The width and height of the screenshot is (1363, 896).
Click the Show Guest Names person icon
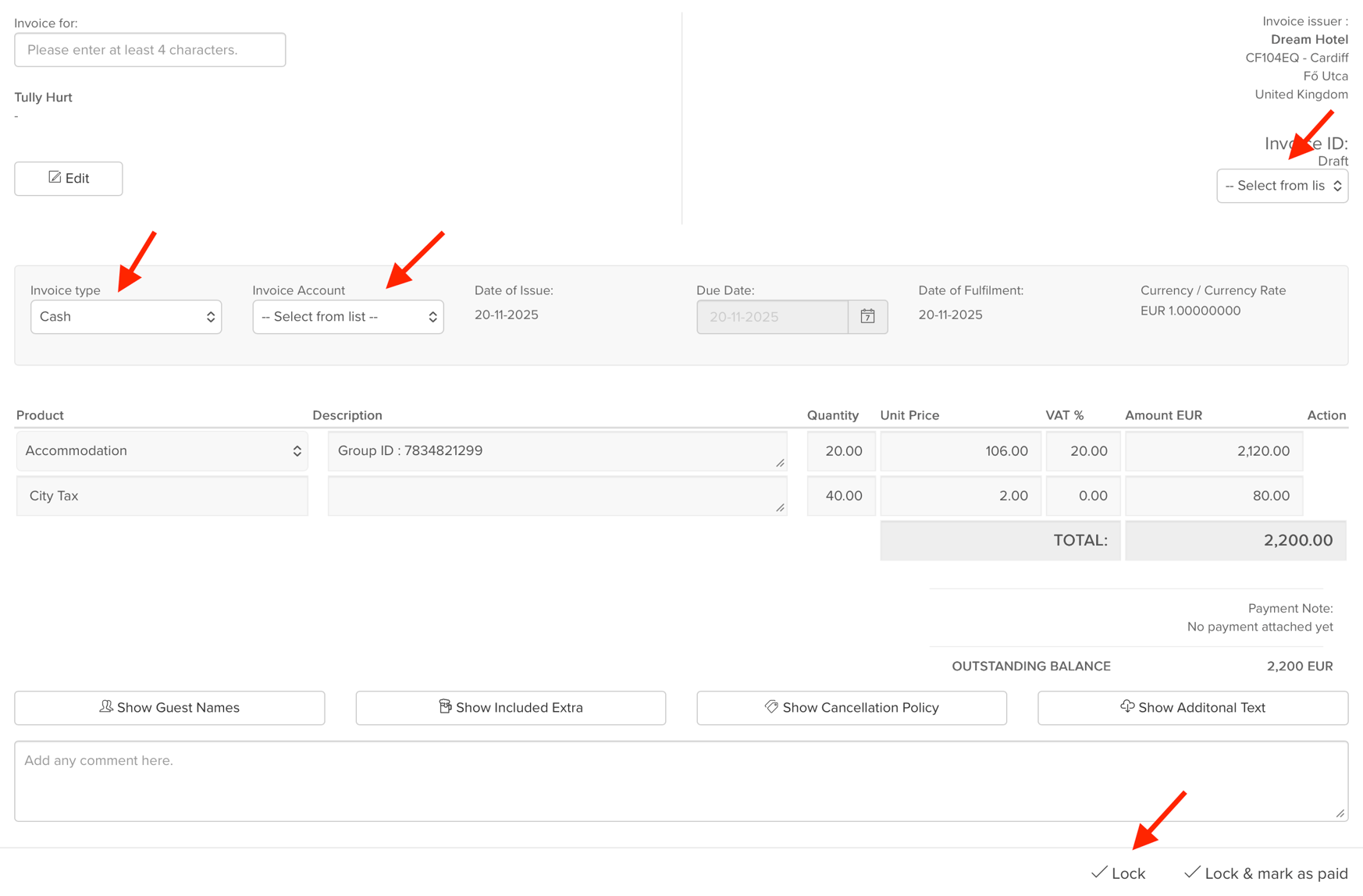(106, 706)
